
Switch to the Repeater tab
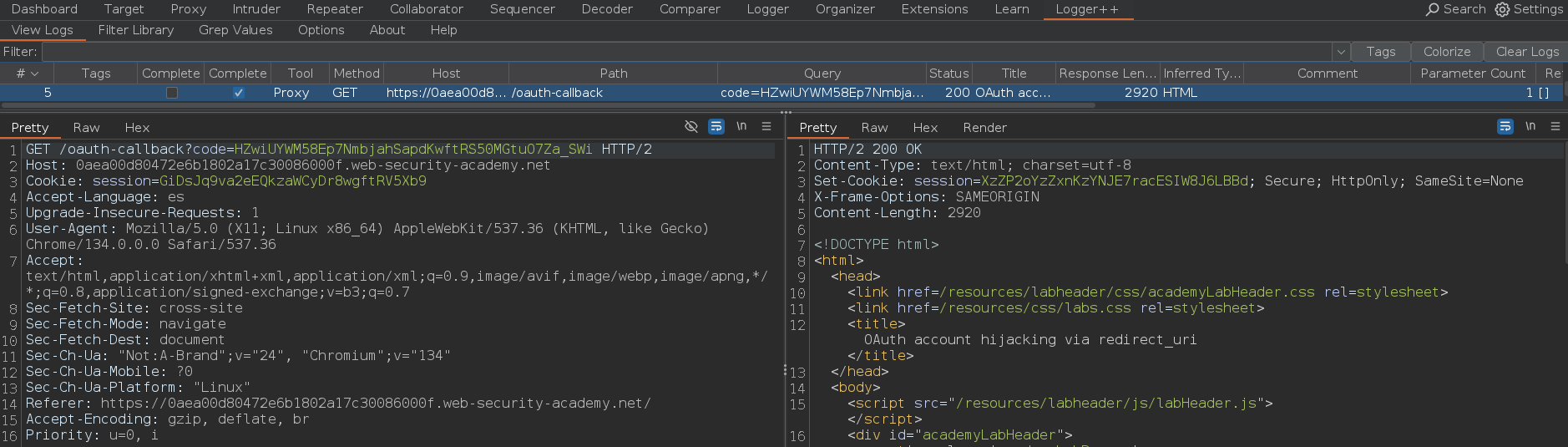(334, 9)
